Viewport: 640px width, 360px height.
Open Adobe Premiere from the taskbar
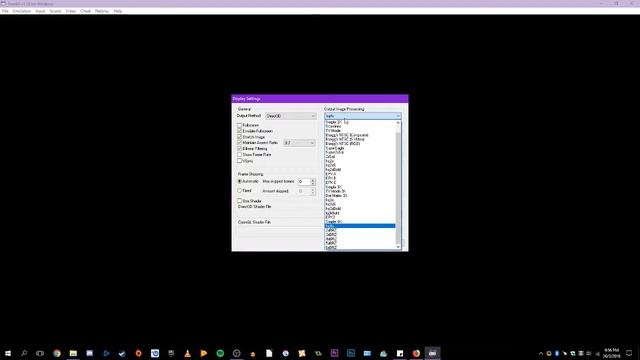pyautogui.click(x=334, y=353)
